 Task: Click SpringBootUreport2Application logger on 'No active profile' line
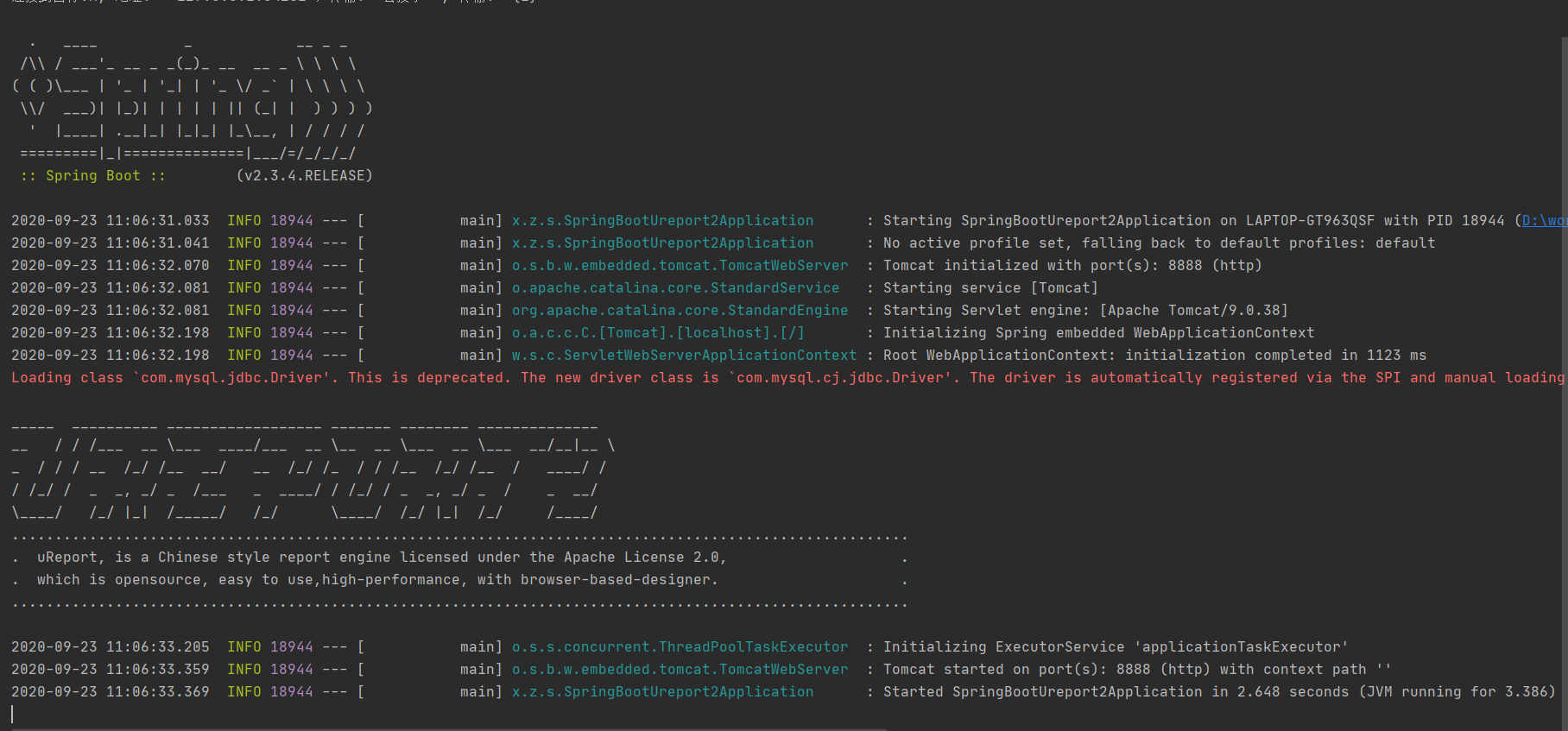(x=662, y=243)
